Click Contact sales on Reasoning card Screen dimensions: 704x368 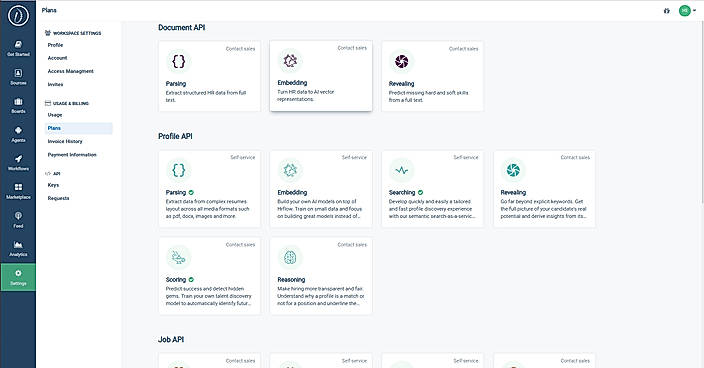coord(352,245)
